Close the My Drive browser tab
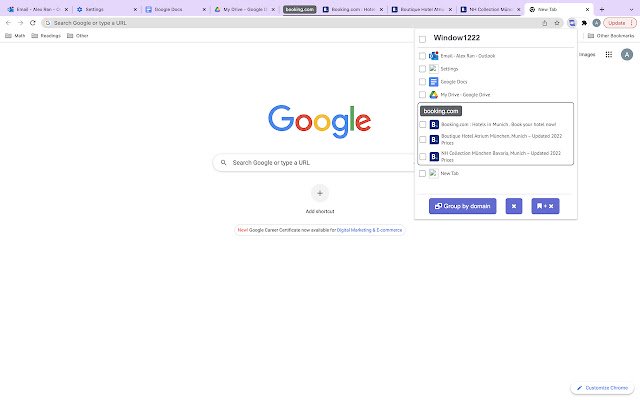The height and width of the screenshot is (400, 640). click(273, 9)
